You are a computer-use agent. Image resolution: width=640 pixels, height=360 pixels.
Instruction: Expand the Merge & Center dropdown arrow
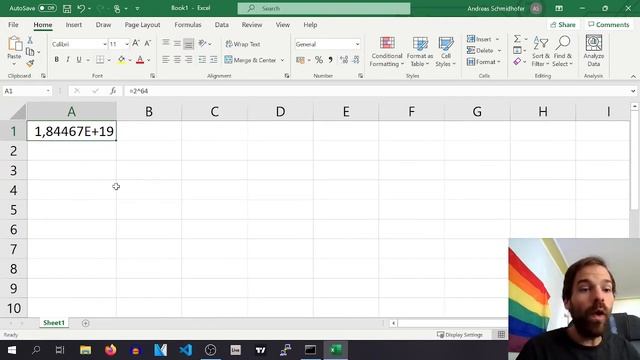coord(282,60)
